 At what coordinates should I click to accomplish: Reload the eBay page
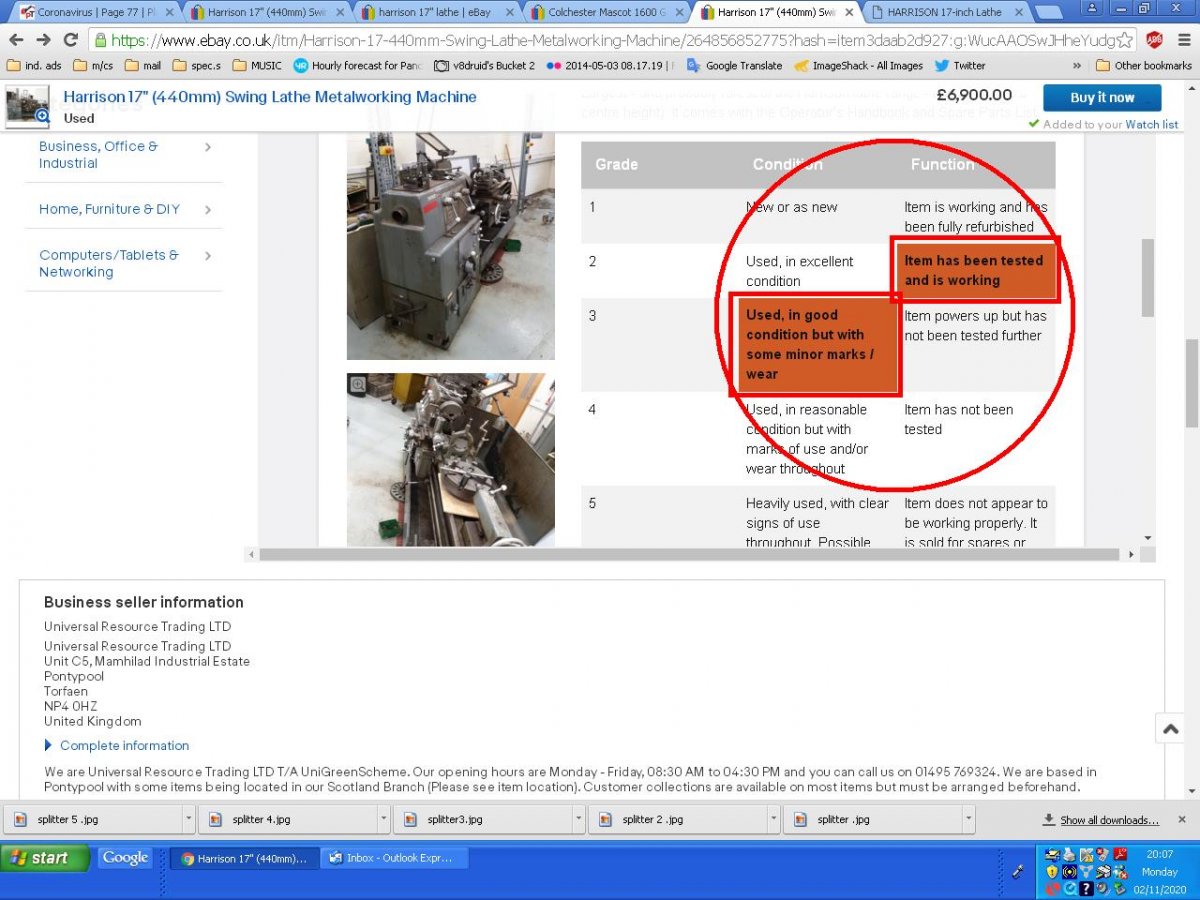pyautogui.click(x=70, y=40)
